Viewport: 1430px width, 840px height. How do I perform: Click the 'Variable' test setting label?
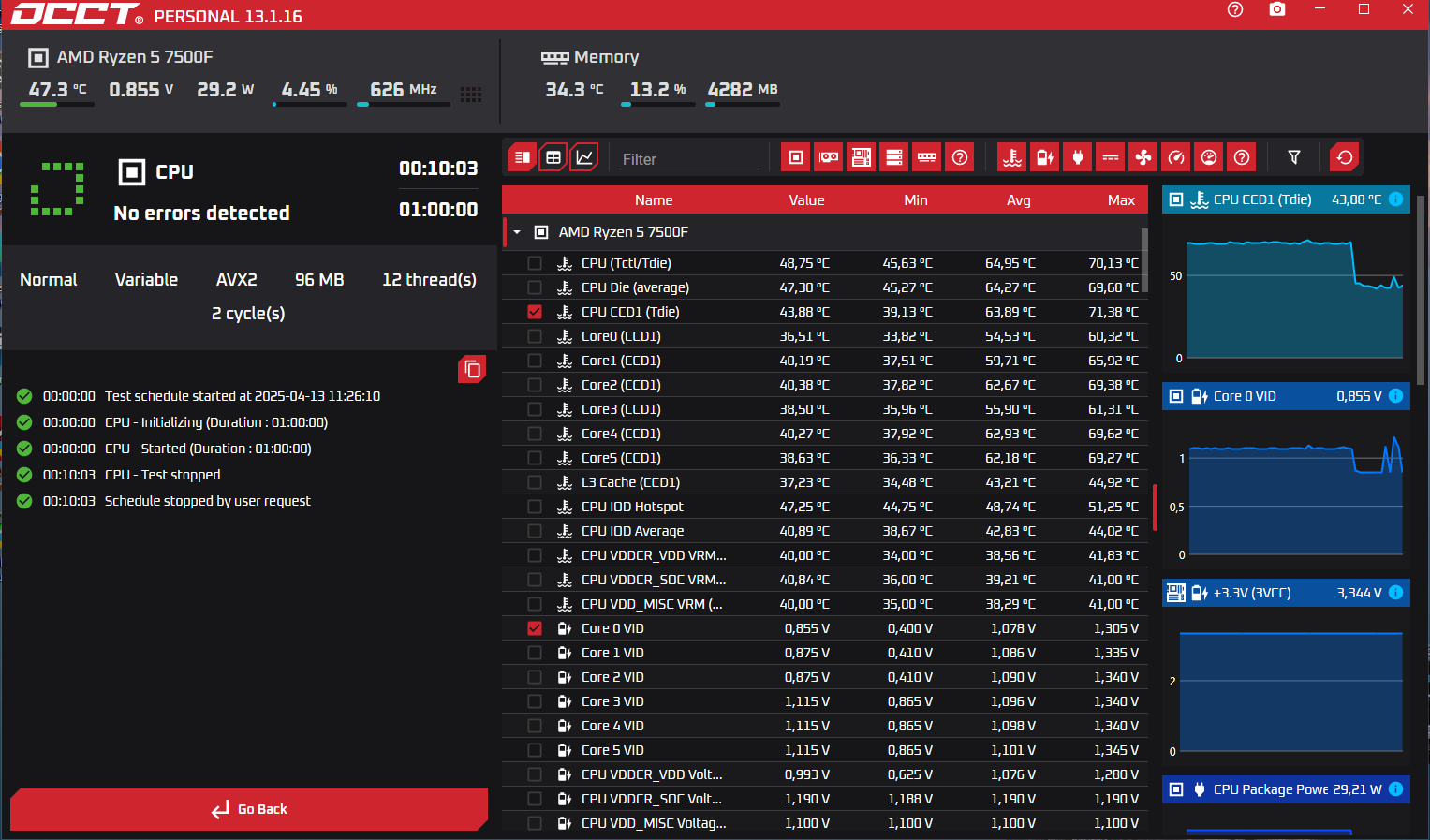tap(146, 280)
